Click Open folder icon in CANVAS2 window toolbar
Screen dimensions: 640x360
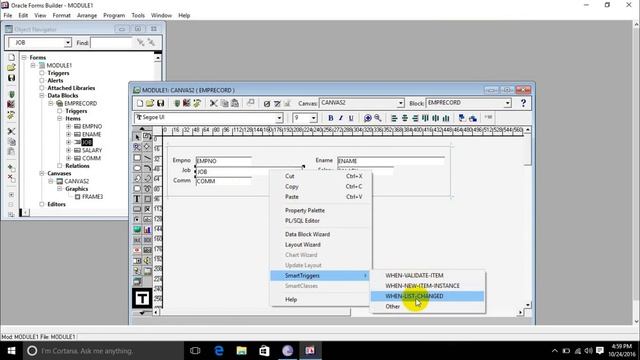[150, 103]
